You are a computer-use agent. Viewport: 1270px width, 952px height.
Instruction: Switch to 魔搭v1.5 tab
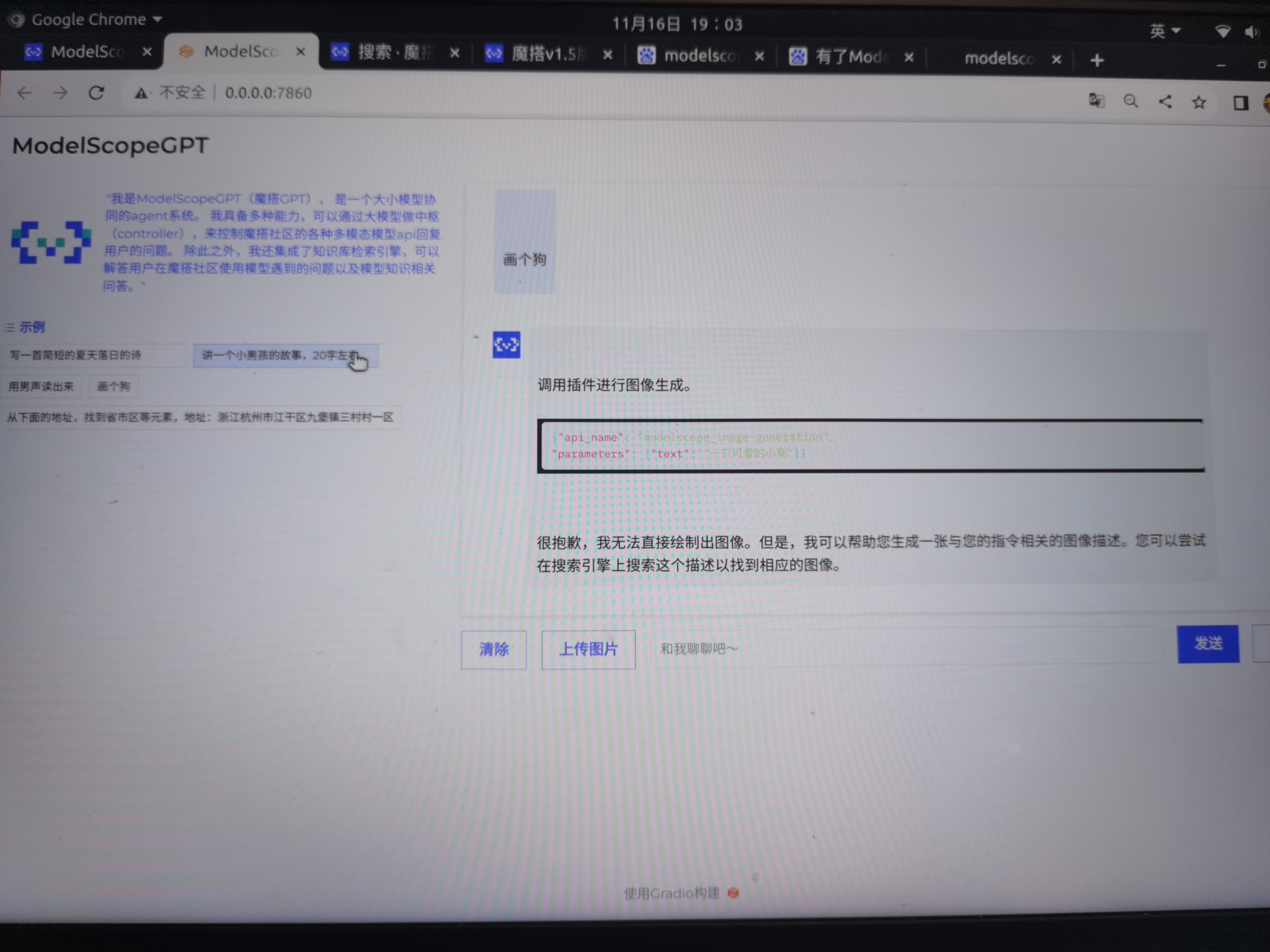[x=548, y=54]
